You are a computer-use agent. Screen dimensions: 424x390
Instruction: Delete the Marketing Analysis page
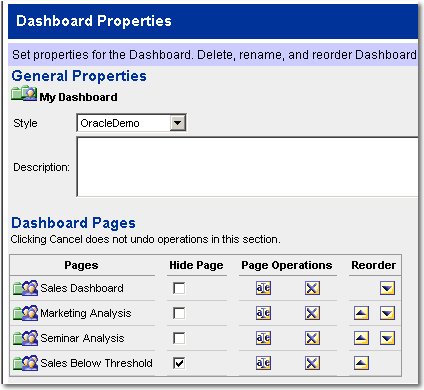click(312, 313)
